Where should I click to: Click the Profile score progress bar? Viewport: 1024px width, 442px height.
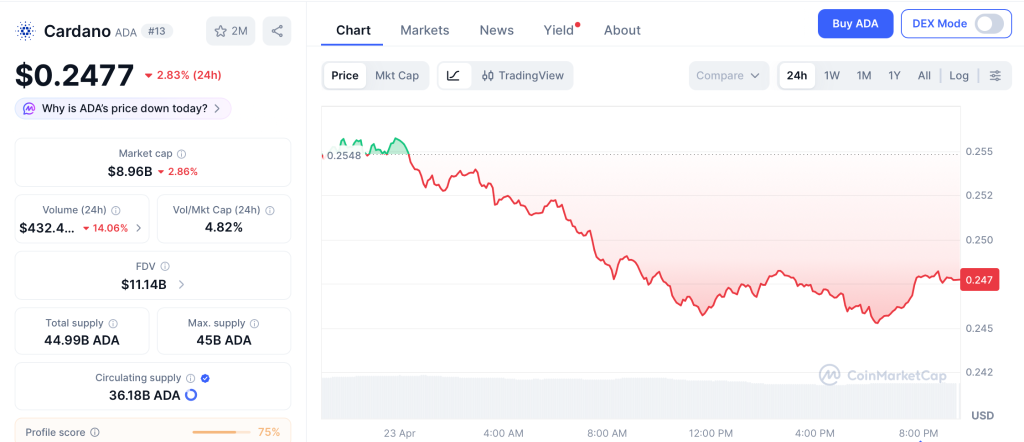pos(220,432)
